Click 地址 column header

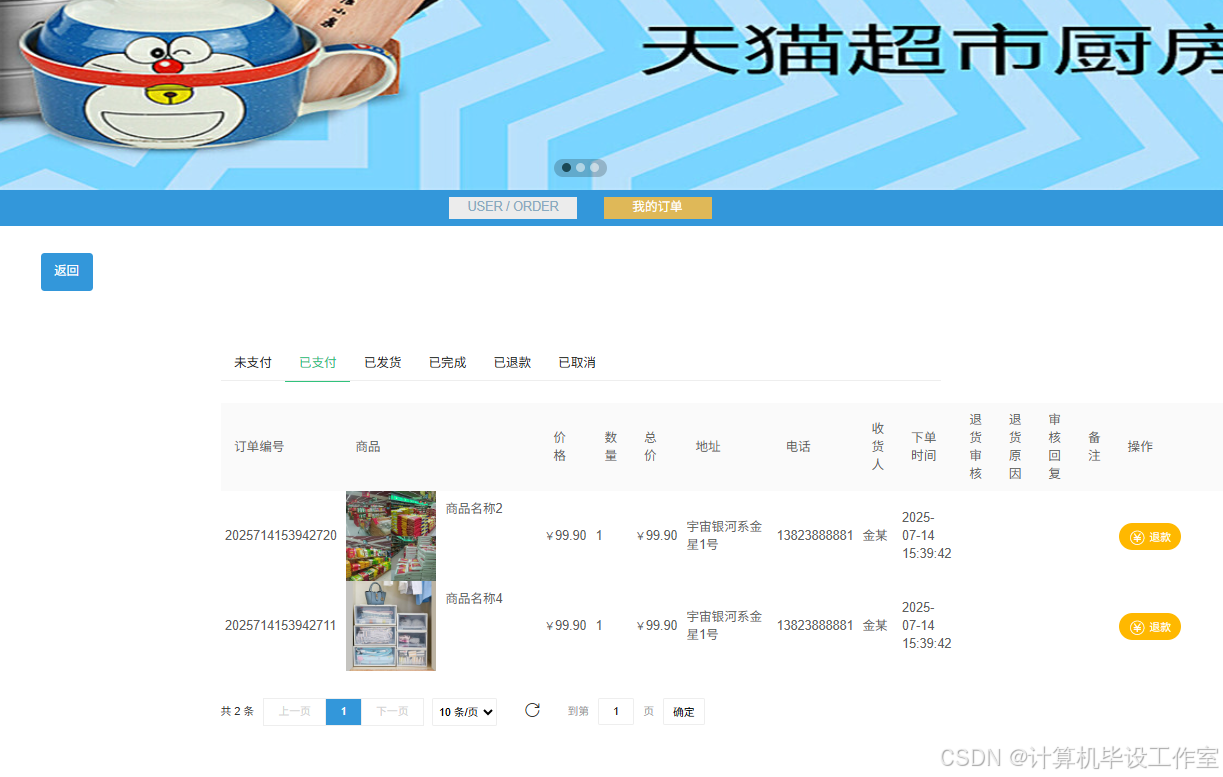tap(708, 447)
